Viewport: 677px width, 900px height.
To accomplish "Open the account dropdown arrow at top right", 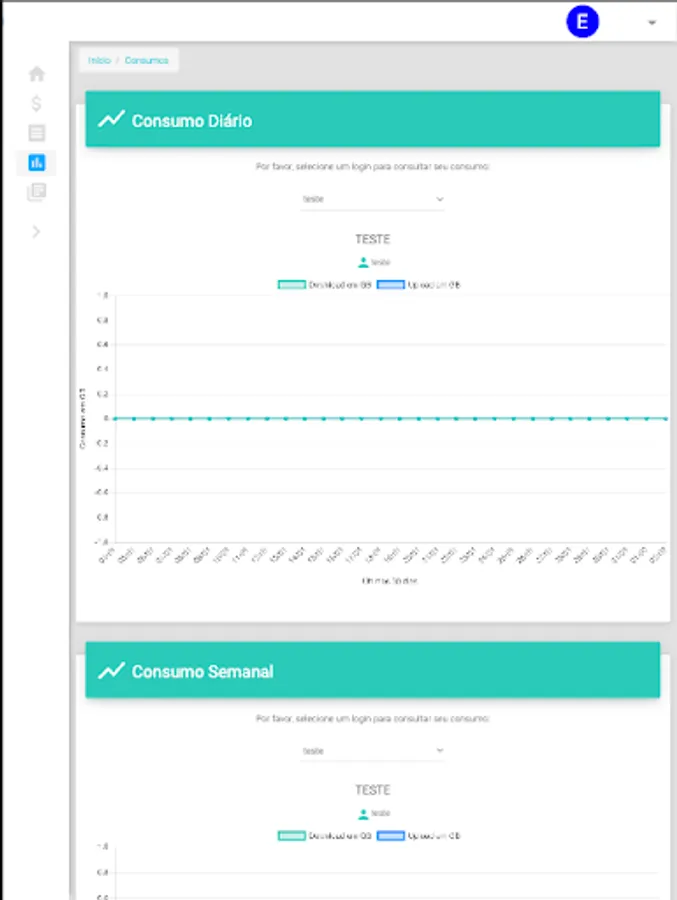I will pyautogui.click(x=652, y=22).
